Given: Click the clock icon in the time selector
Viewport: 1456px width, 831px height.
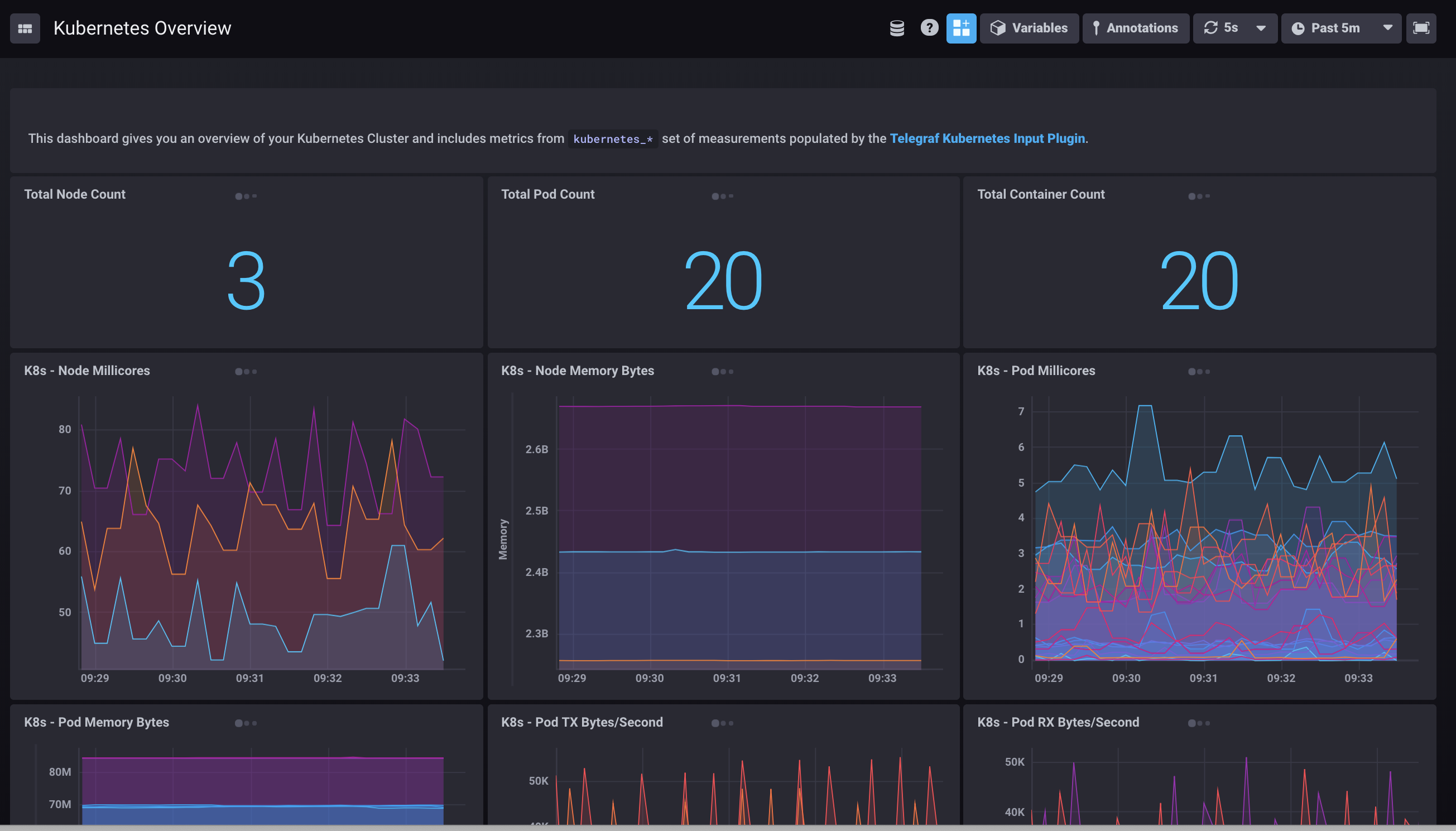Looking at the screenshot, I should [x=1299, y=27].
